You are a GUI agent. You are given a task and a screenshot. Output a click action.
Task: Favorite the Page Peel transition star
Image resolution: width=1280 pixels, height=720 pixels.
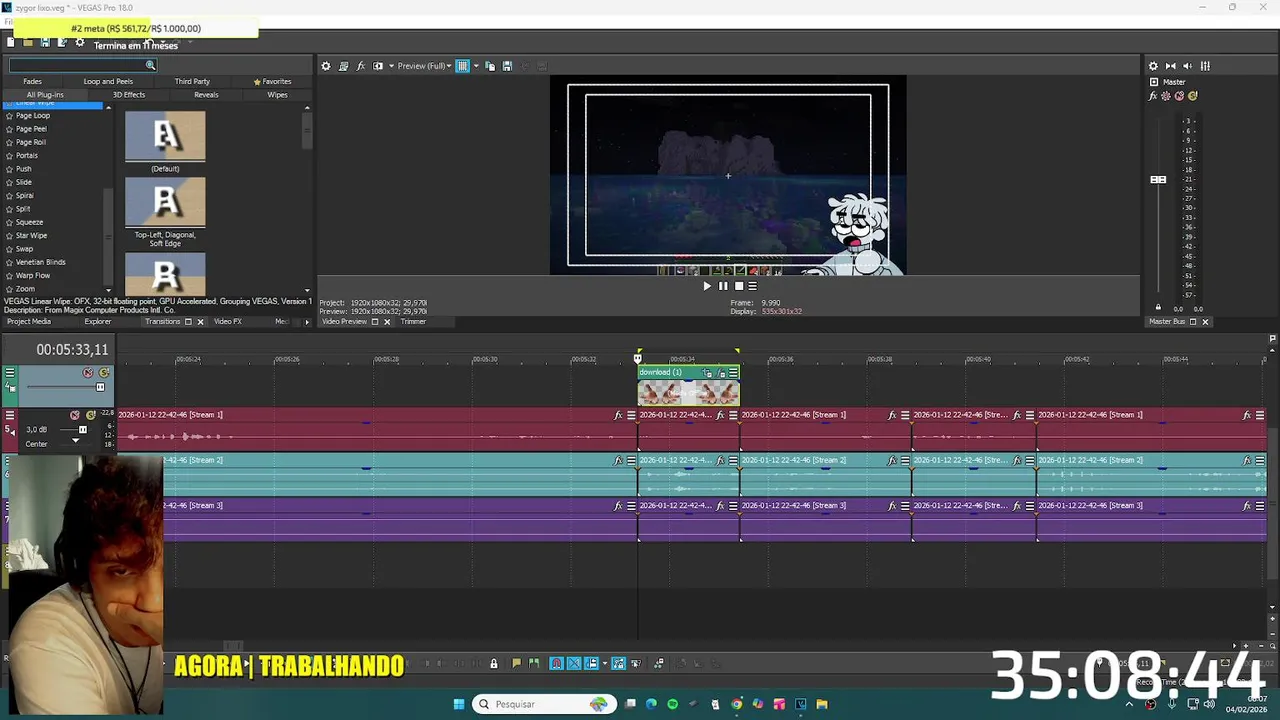[9, 129]
